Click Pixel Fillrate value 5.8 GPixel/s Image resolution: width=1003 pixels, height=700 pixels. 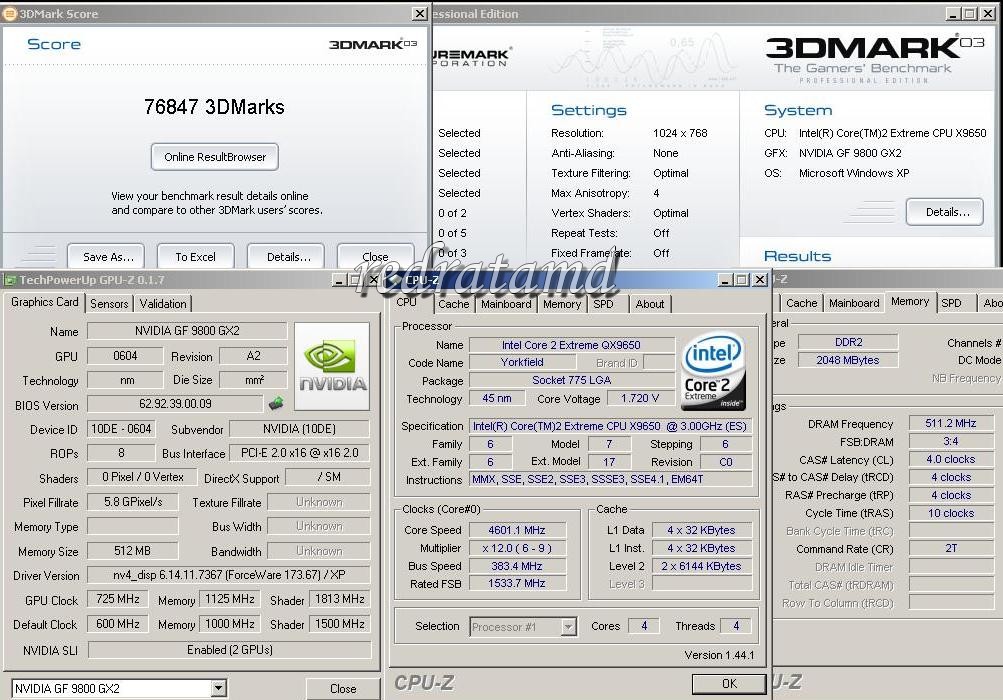coord(132,502)
